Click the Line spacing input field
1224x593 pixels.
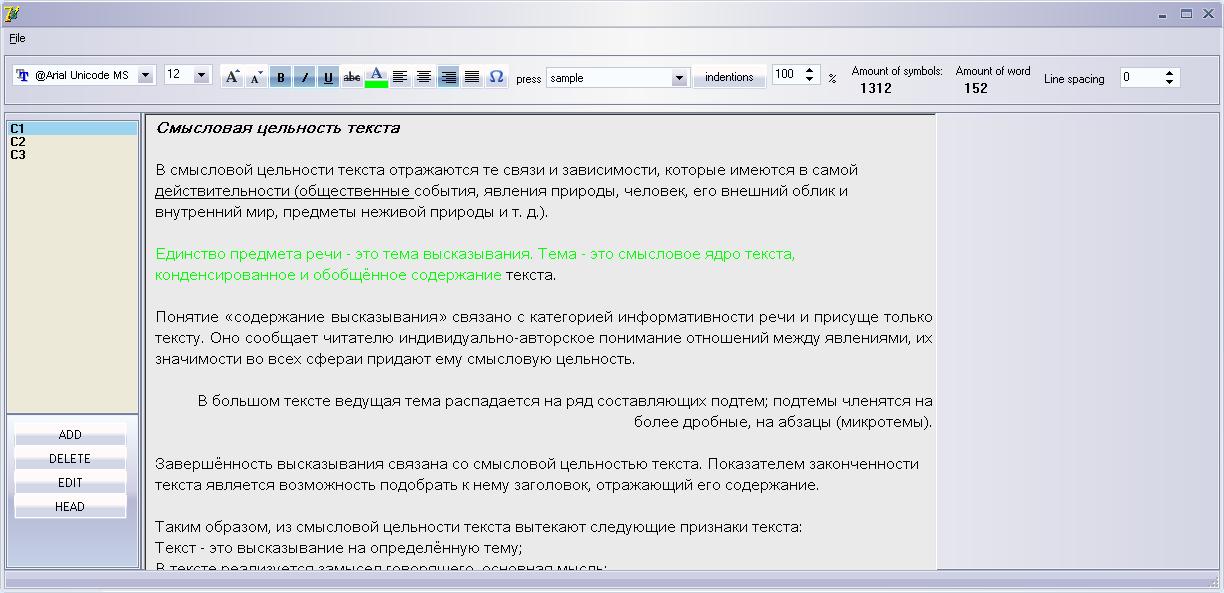1145,75
